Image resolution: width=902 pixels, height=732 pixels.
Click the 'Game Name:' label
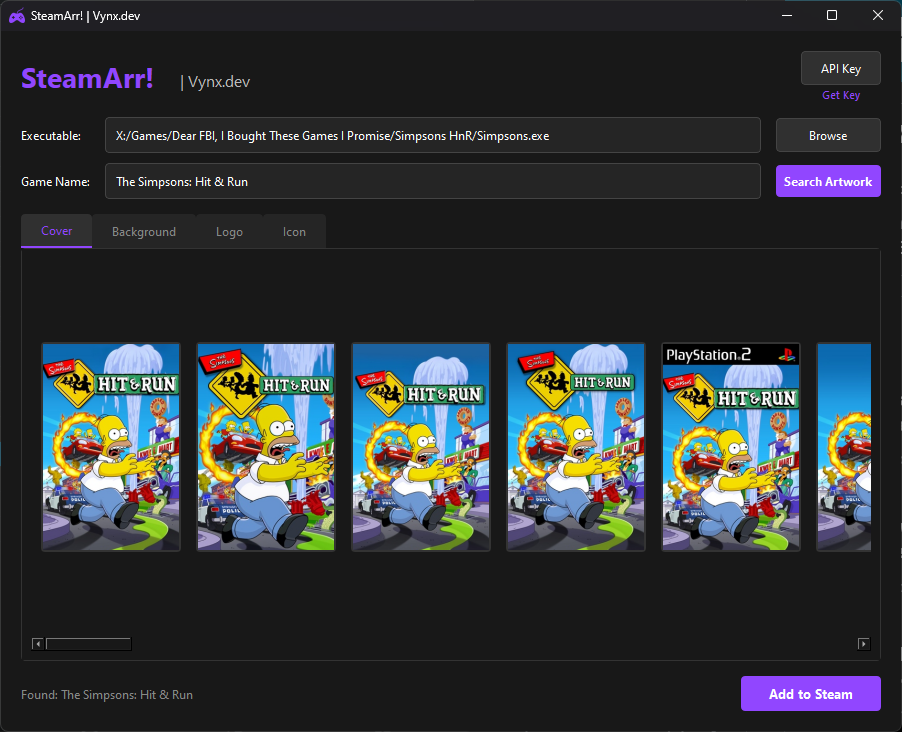[x=56, y=182]
